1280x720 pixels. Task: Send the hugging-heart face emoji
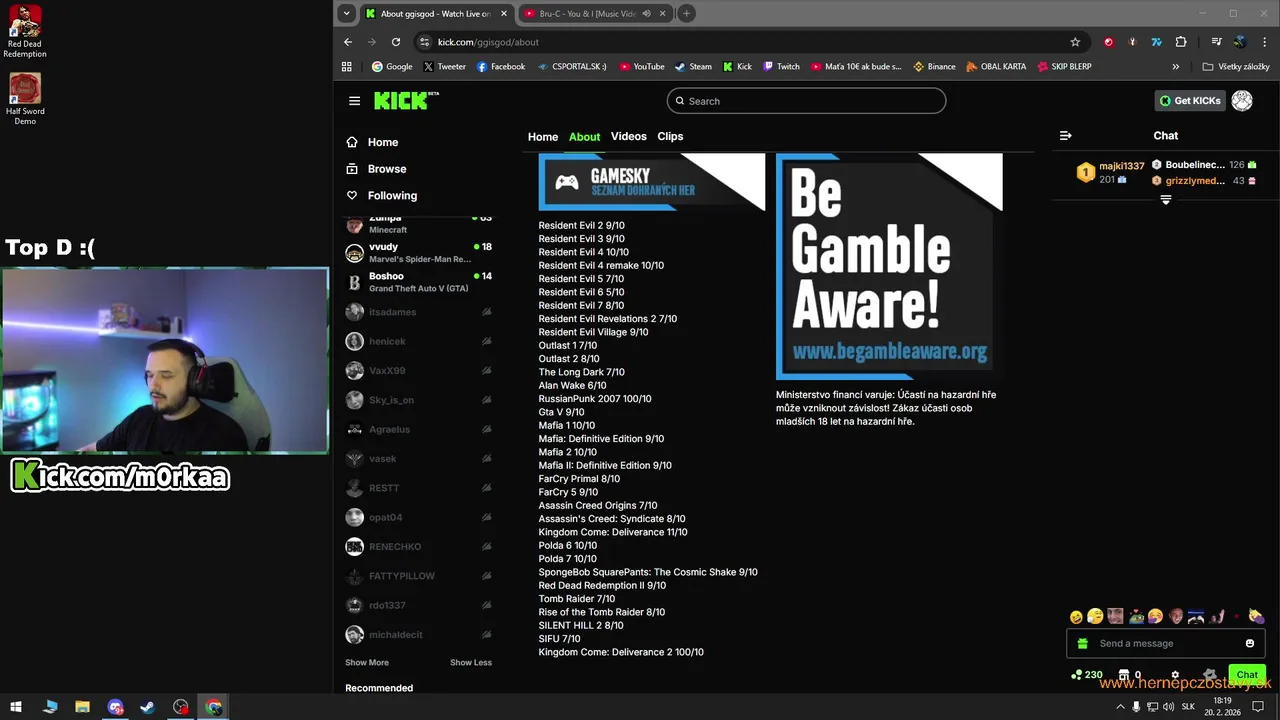point(1155,617)
